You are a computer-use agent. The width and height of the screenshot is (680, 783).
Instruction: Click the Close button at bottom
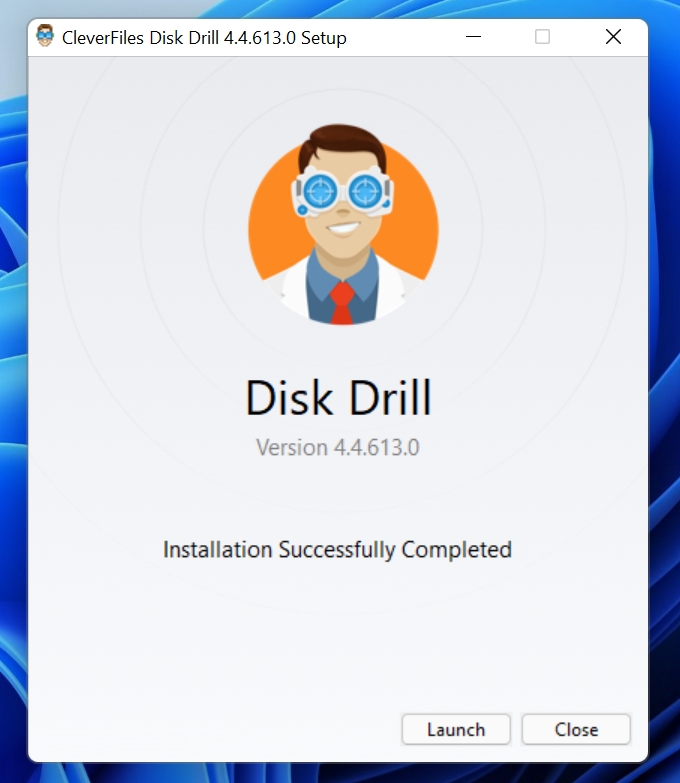tap(576, 730)
